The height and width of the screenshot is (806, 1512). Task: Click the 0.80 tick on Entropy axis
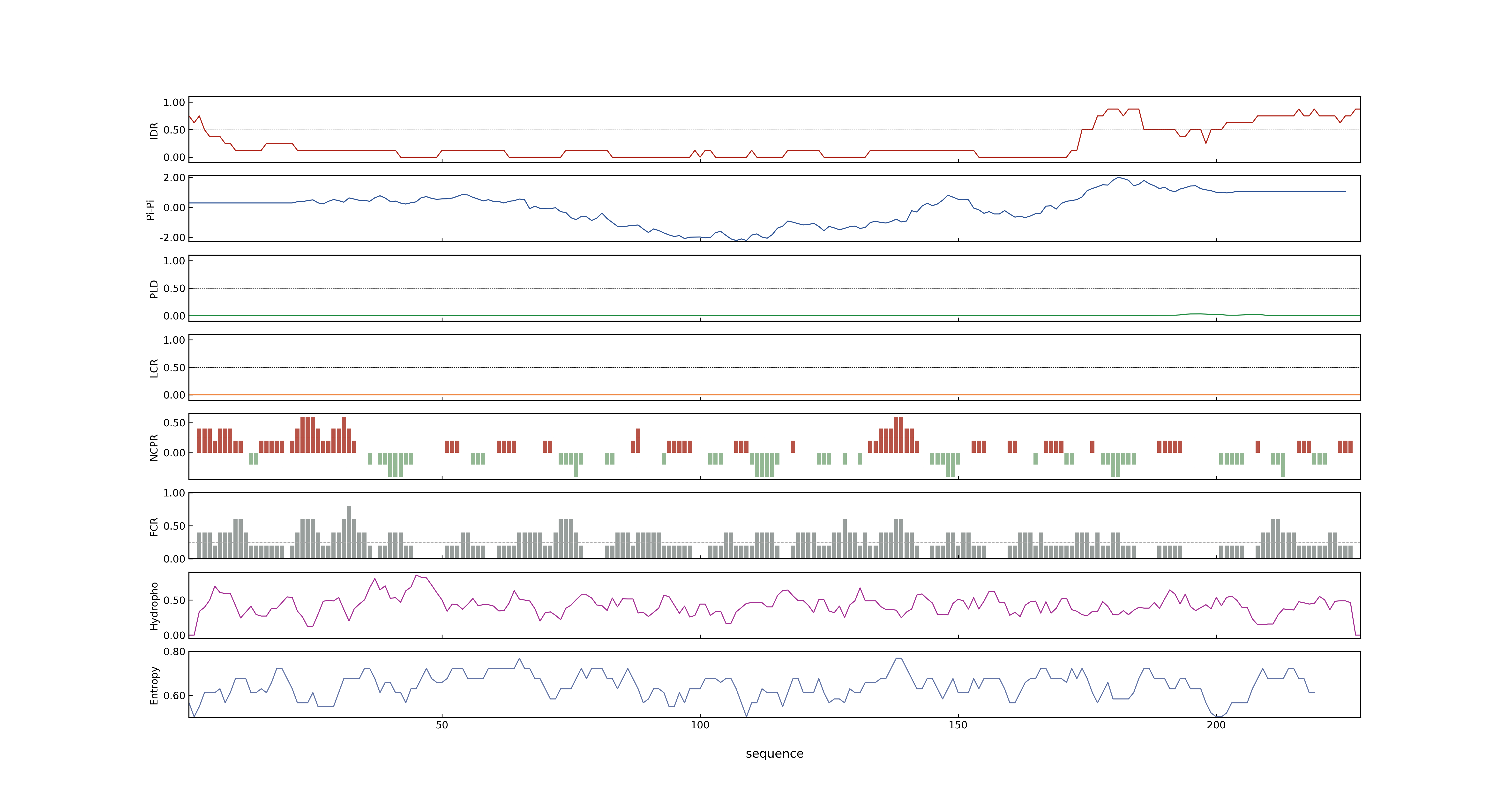click(174, 651)
